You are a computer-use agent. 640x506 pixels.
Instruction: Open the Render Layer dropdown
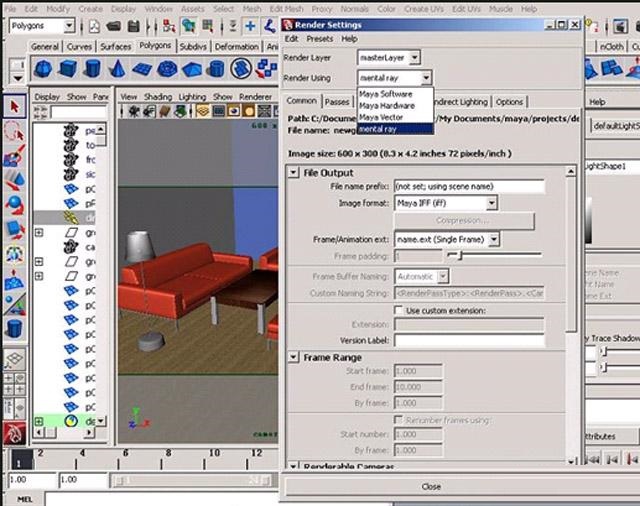click(x=414, y=58)
